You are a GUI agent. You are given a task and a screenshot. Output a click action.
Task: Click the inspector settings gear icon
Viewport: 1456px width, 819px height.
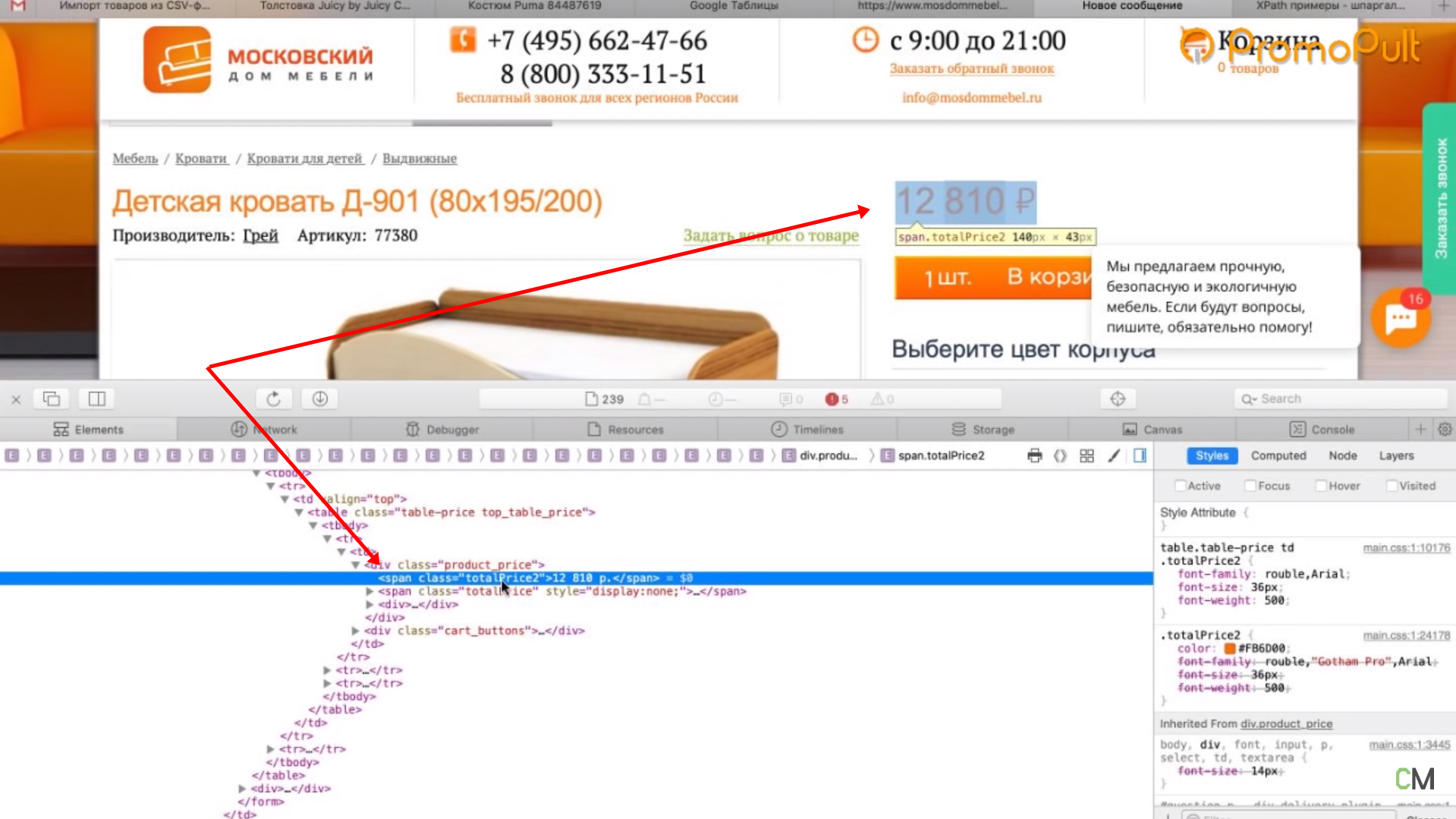coord(1445,429)
